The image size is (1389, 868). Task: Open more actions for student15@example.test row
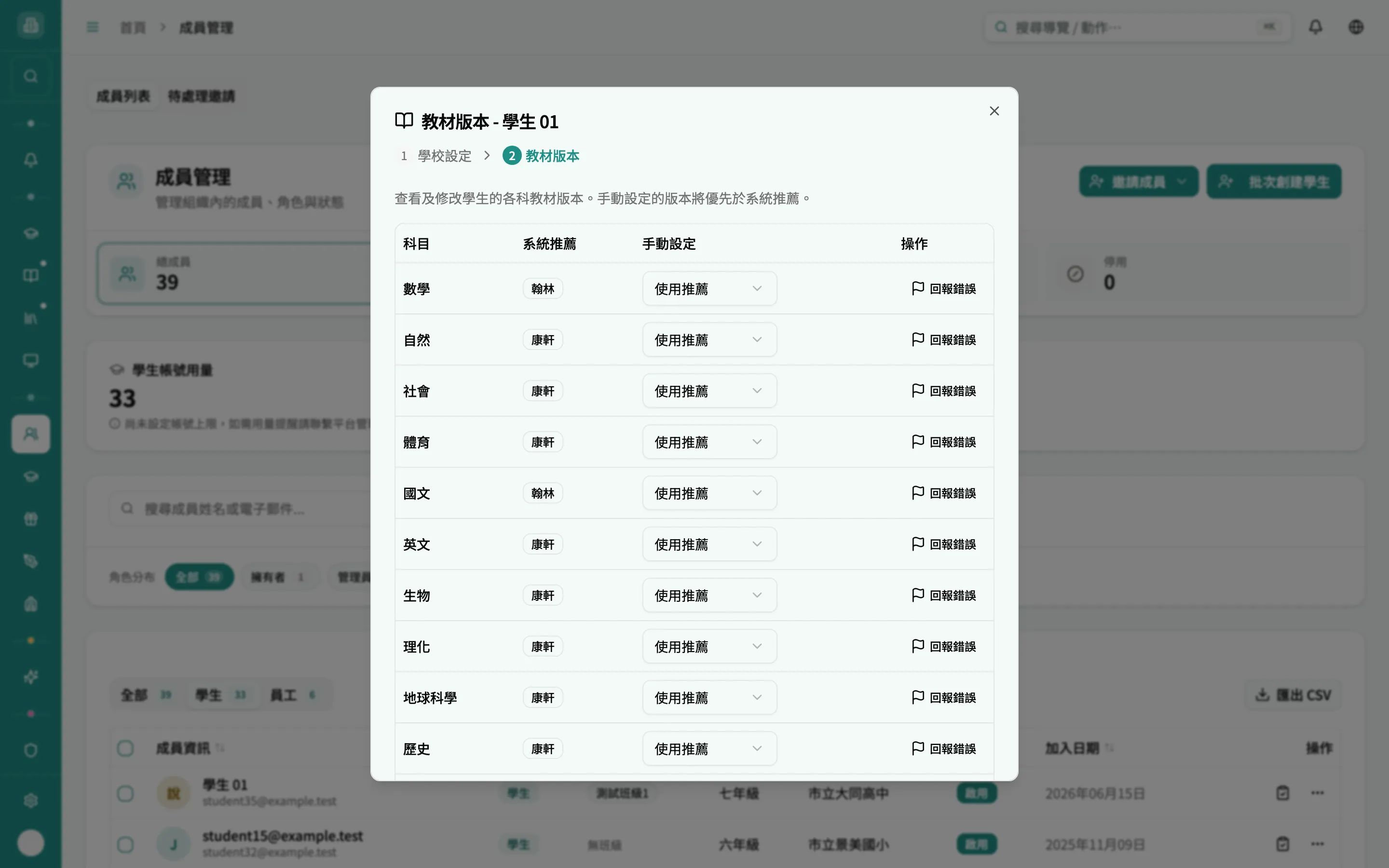click(1317, 844)
